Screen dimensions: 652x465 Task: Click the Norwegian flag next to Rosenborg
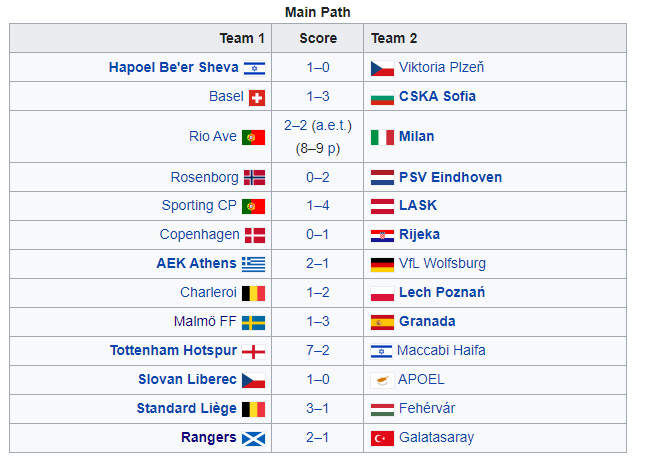tap(254, 178)
